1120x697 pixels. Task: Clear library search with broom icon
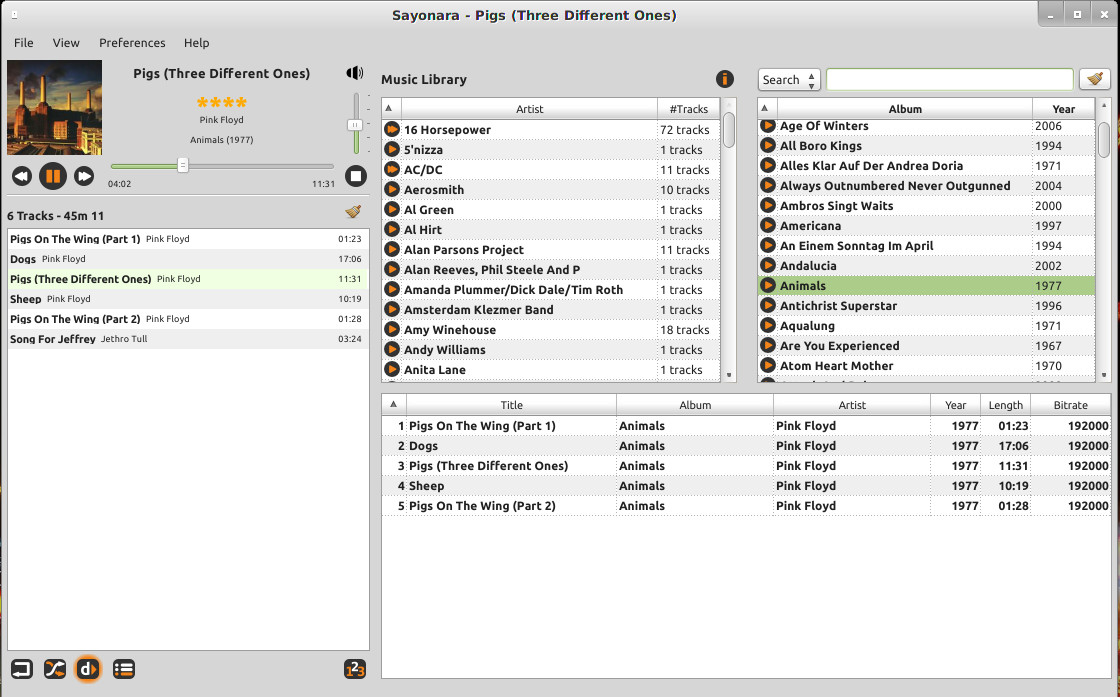1095,79
